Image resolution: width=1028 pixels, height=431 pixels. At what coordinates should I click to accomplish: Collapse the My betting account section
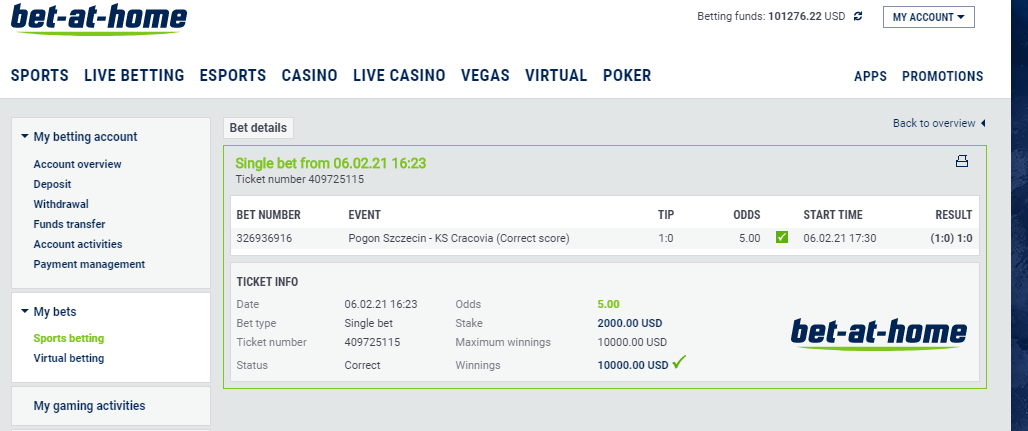click(x=79, y=136)
